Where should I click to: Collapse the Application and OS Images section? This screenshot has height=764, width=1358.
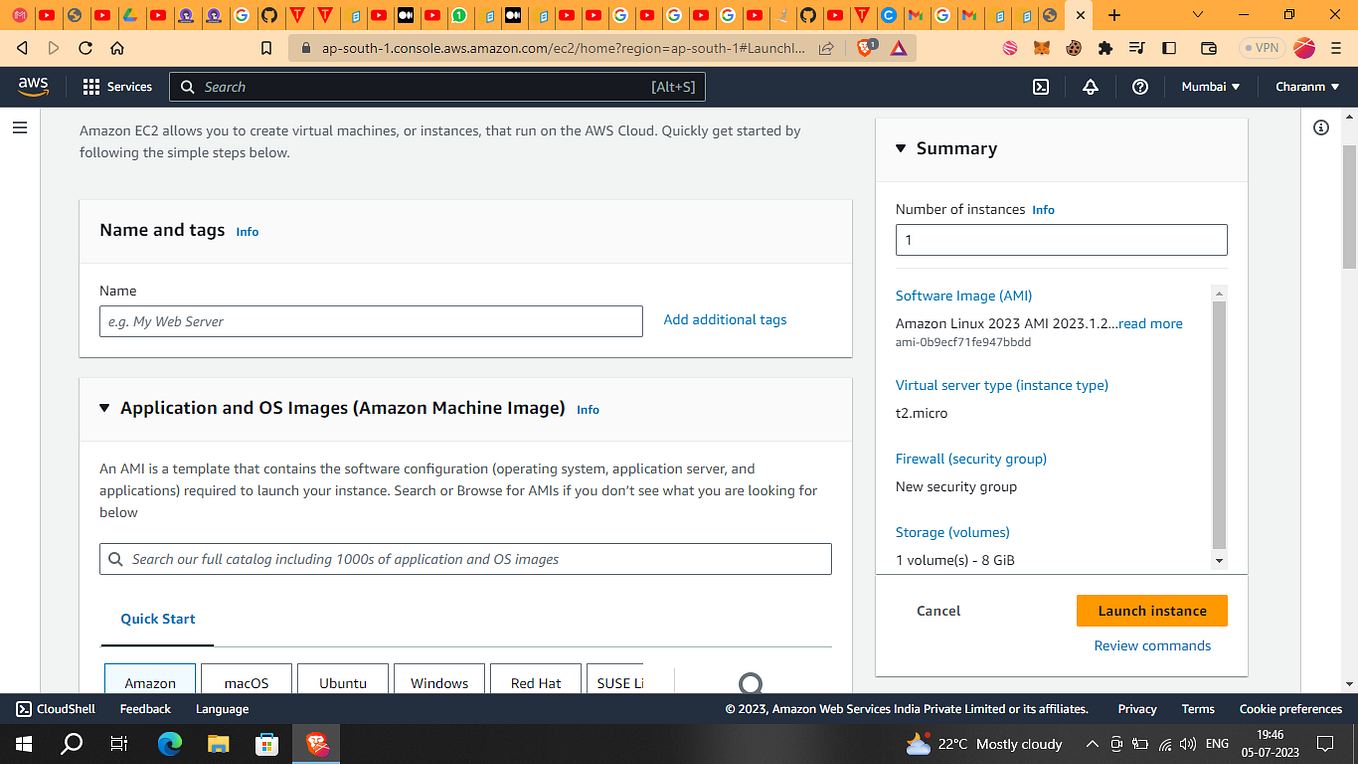[104, 407]
